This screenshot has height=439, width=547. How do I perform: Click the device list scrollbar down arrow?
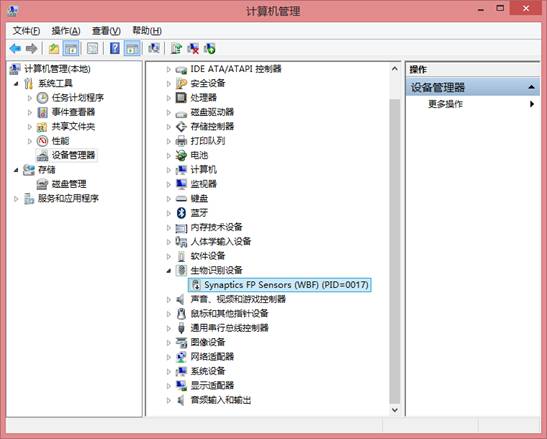point(395,410)
